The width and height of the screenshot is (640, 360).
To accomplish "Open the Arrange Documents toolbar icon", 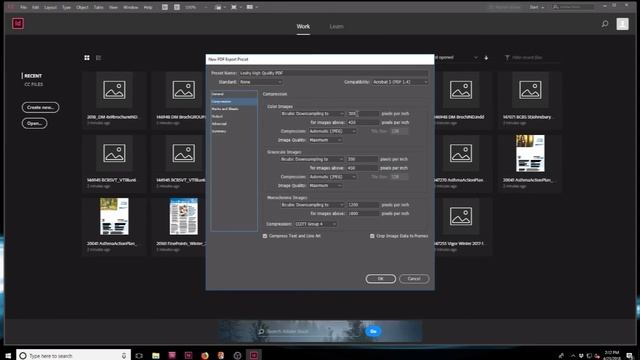I will (251, 7).
